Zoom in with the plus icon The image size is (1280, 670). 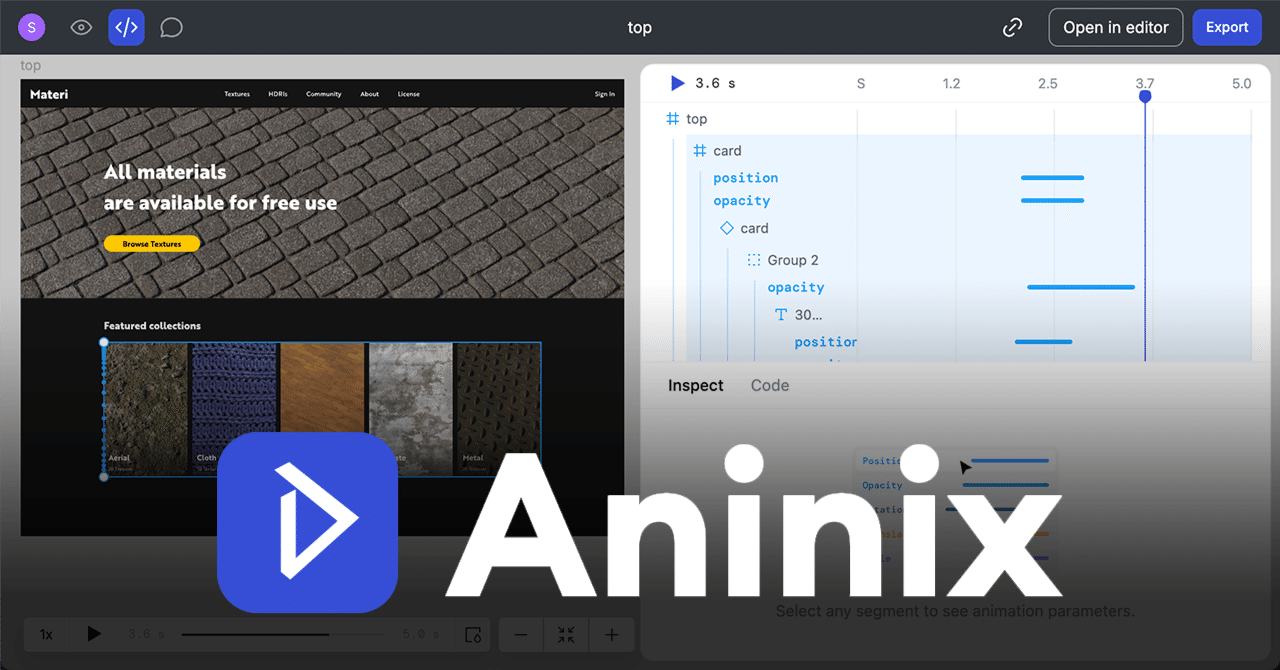pyautogui.click(x=611, y=634)
